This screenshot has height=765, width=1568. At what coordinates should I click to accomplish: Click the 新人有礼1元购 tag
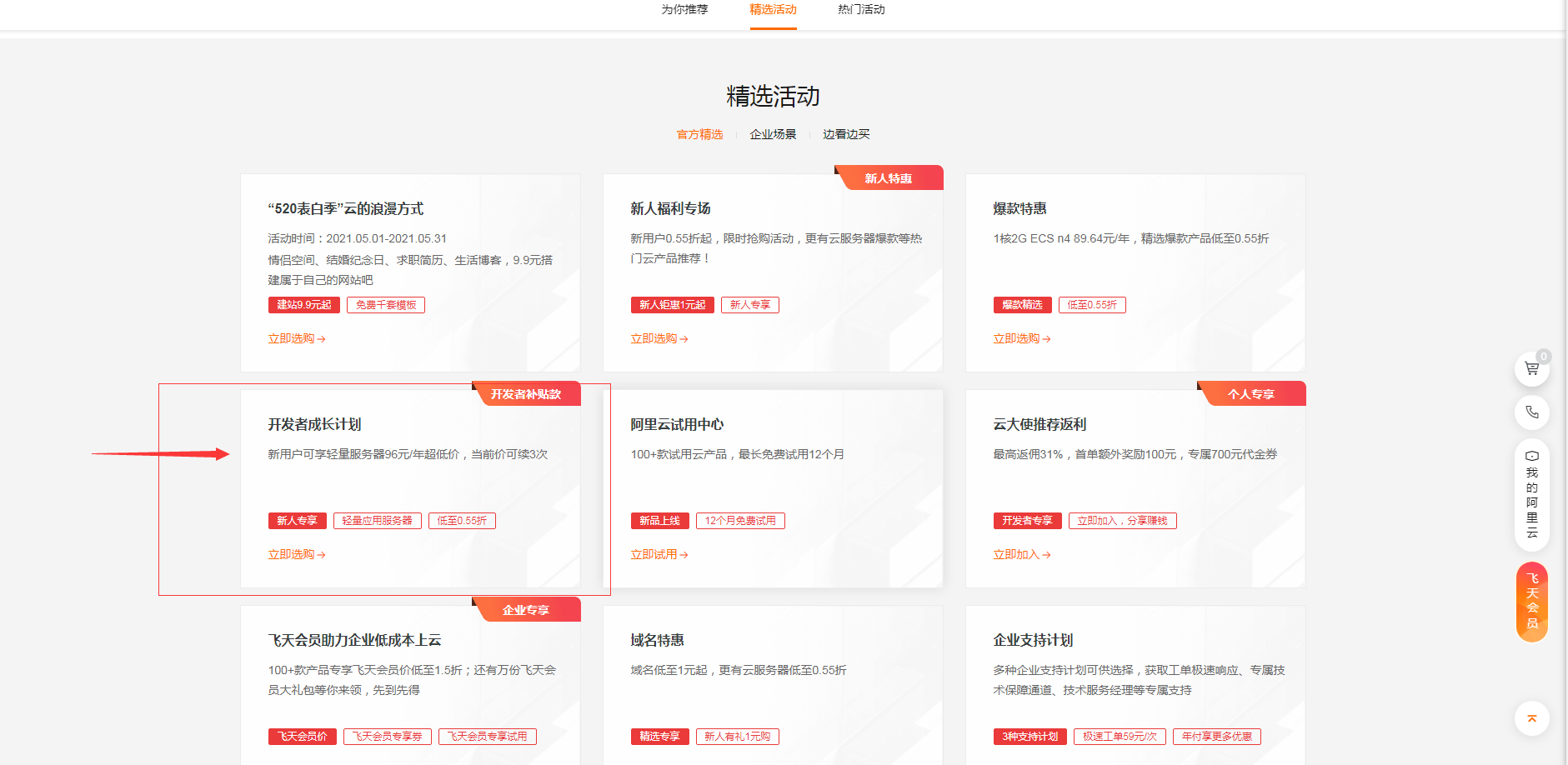coord(738,737)
